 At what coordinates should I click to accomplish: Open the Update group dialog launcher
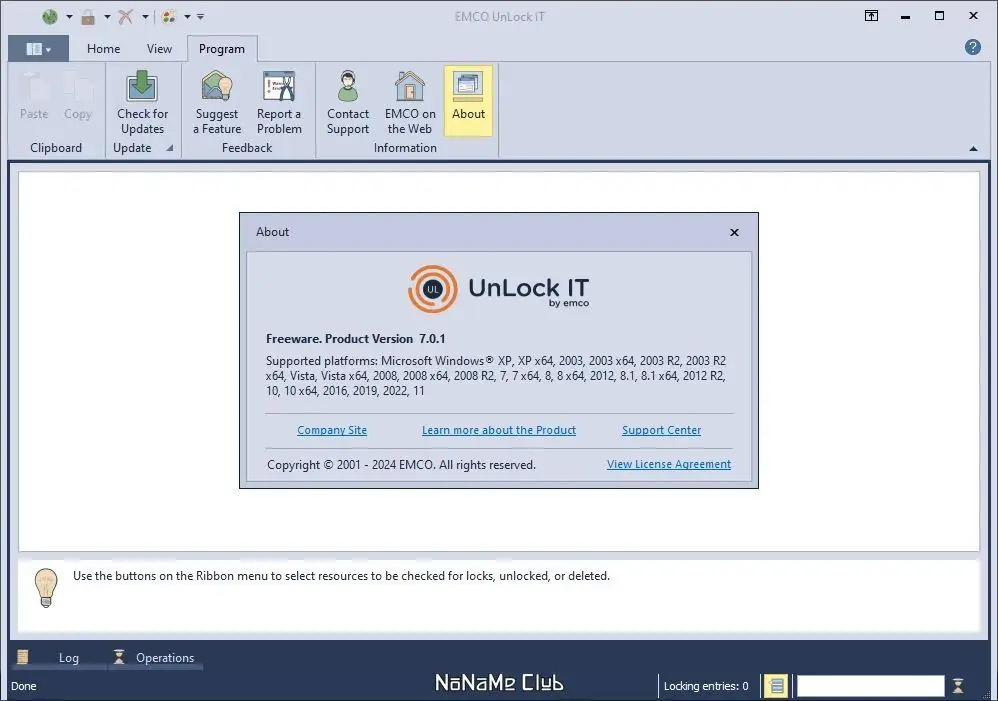(170, 148)
